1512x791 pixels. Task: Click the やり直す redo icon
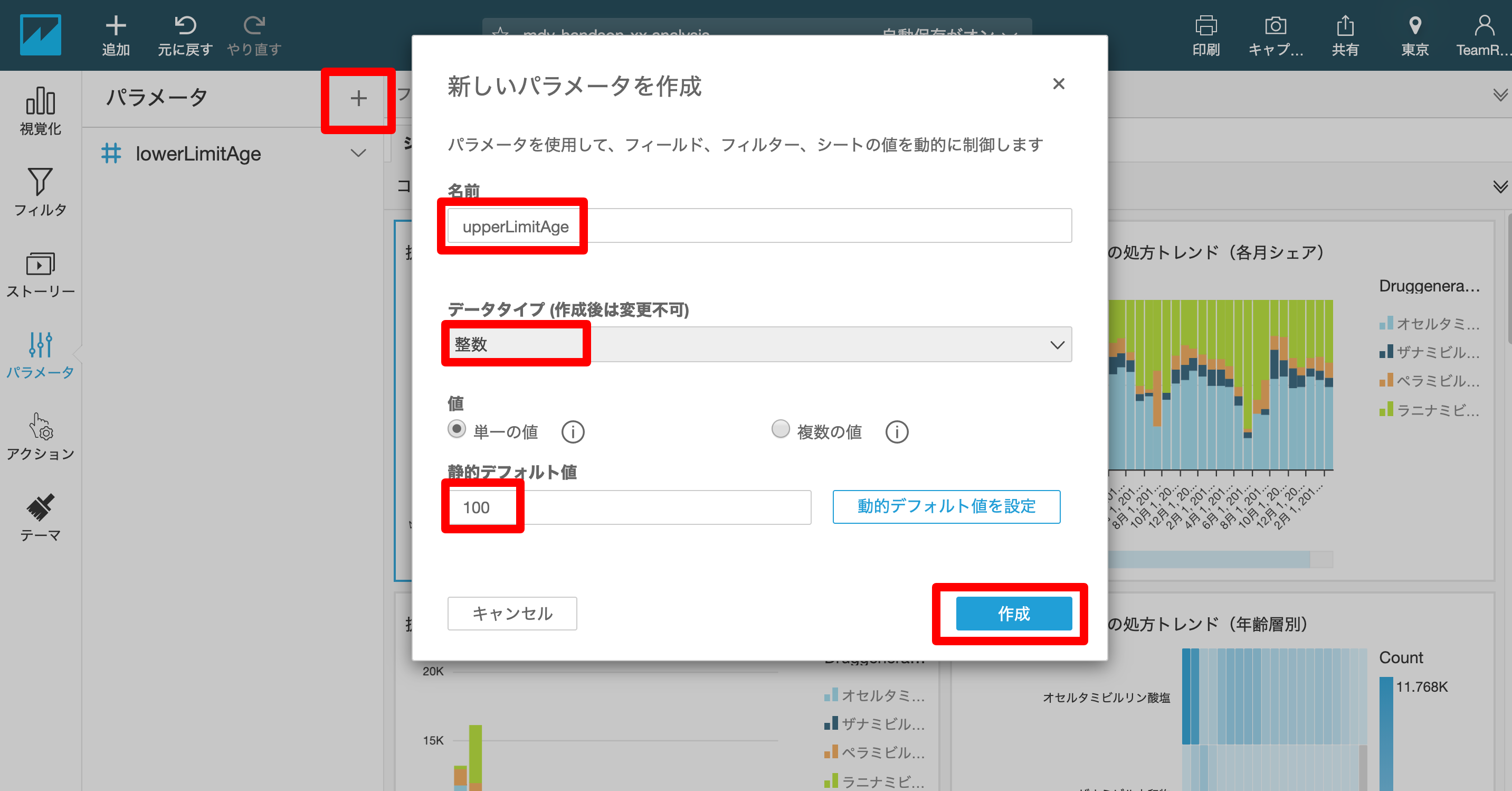click(254, 26)
